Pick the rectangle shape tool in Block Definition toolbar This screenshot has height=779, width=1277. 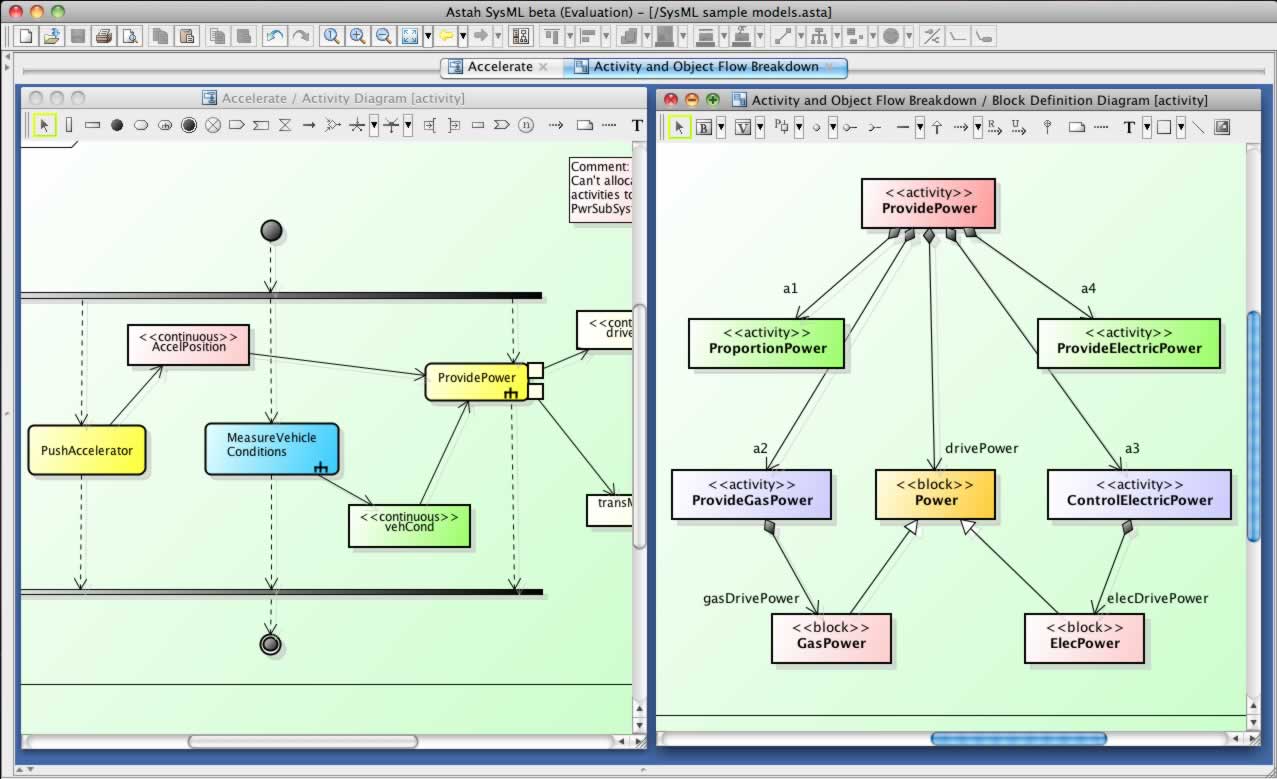[1164, 127]
